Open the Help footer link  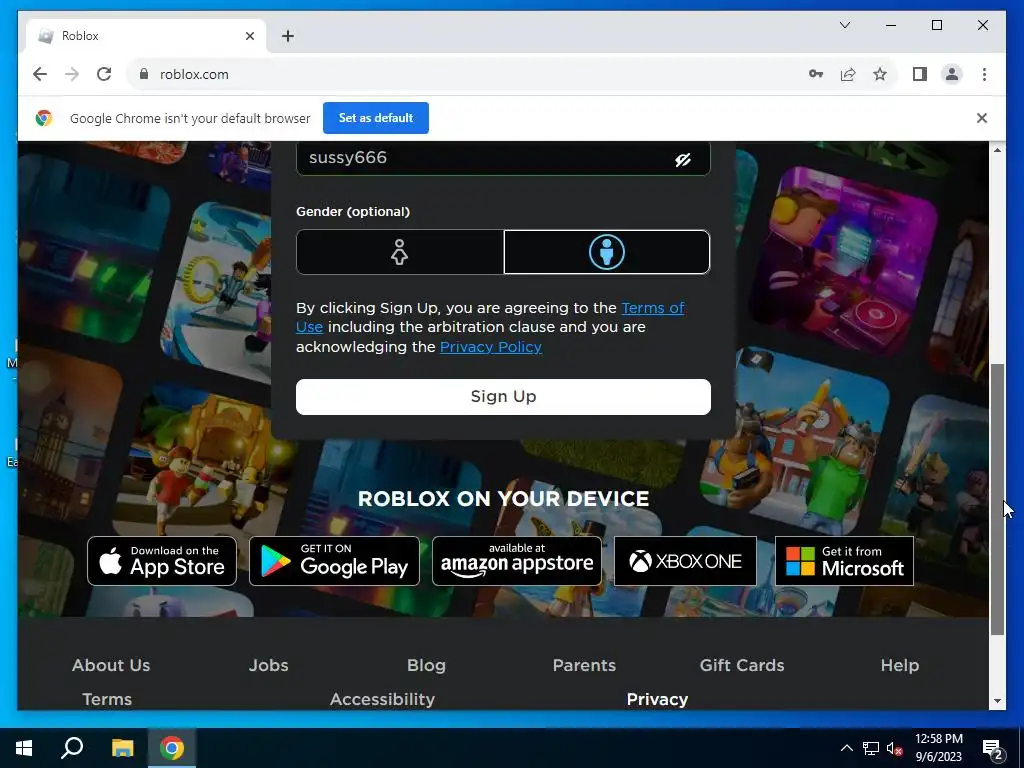pyautogui.click(x=899, y=665)
